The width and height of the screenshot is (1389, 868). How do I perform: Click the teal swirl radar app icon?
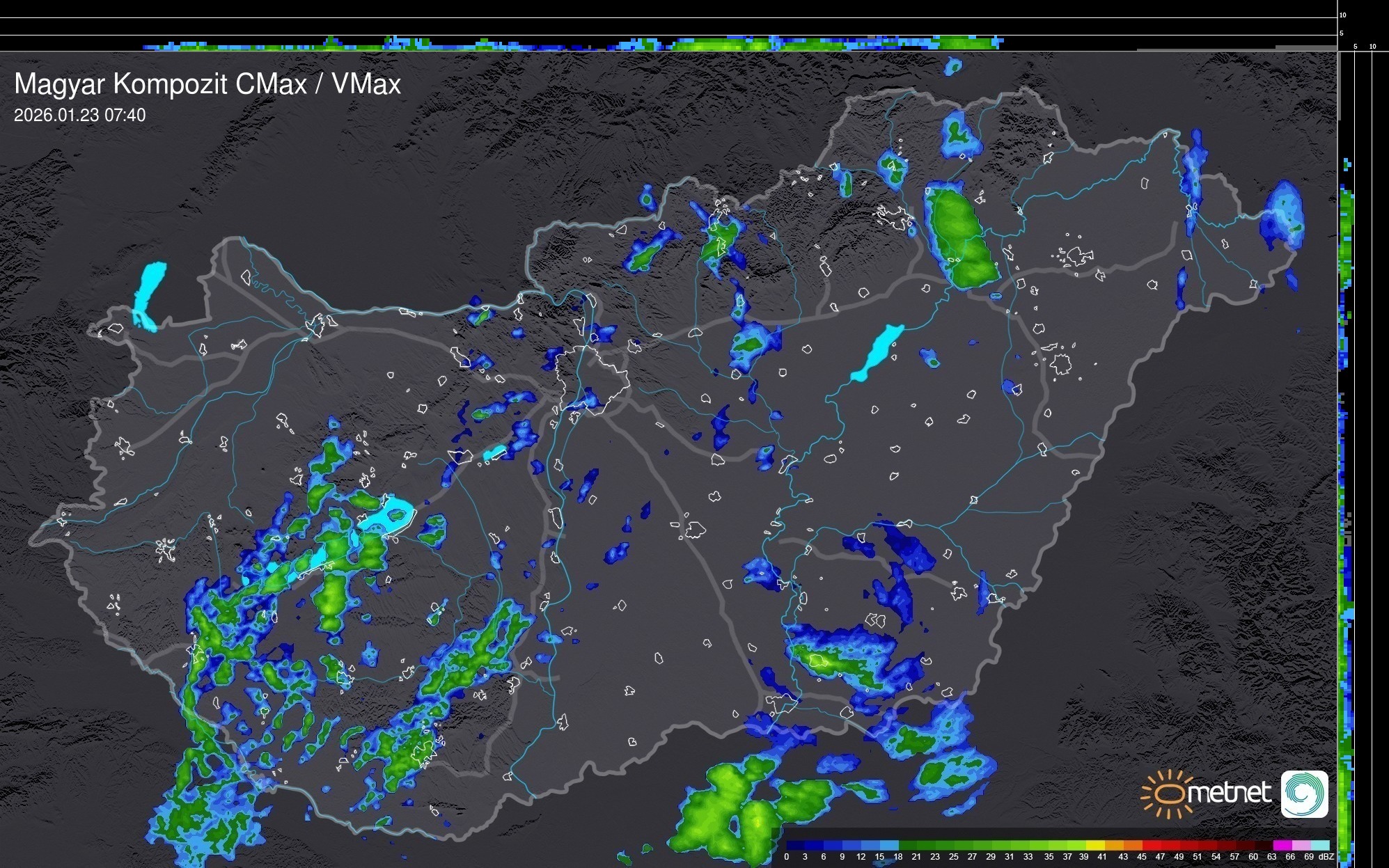click(1305, 794)
